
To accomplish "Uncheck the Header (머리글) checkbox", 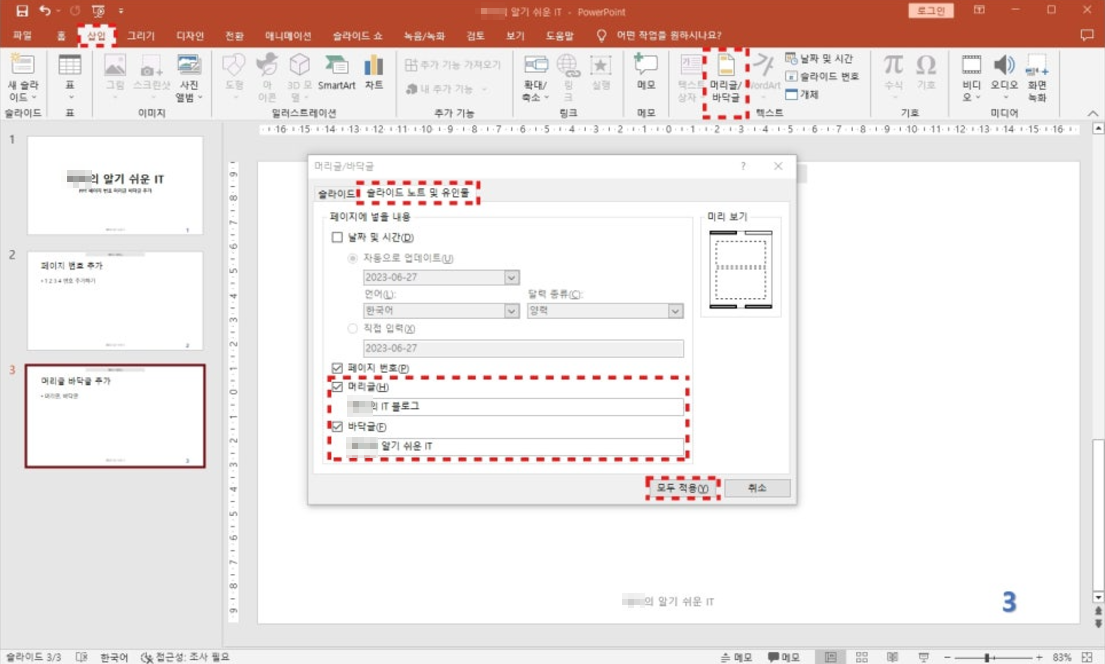I will (x=337, y=387).
